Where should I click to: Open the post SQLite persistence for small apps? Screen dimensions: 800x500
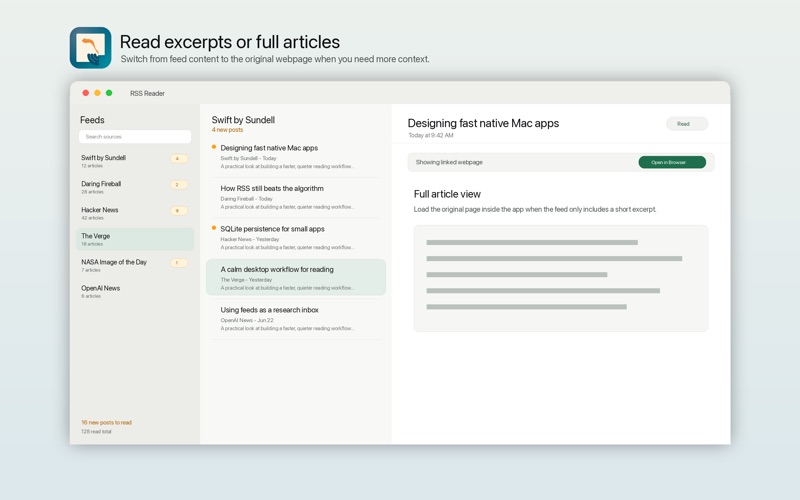pyautogui.click(x=296, y=238)
